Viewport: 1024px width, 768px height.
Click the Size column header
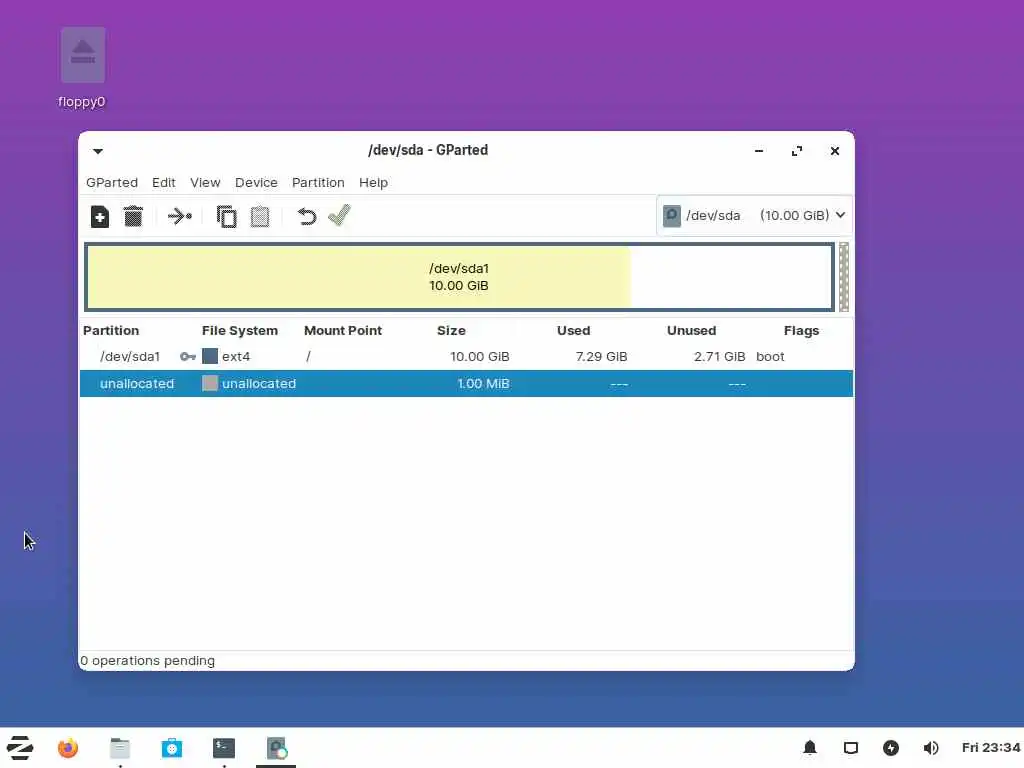(451, 330)
